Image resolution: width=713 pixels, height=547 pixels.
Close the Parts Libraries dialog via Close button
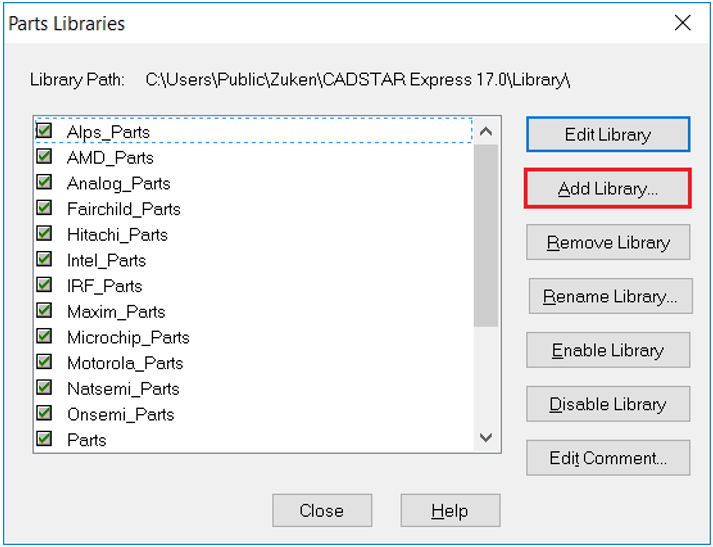click(322, 510)
